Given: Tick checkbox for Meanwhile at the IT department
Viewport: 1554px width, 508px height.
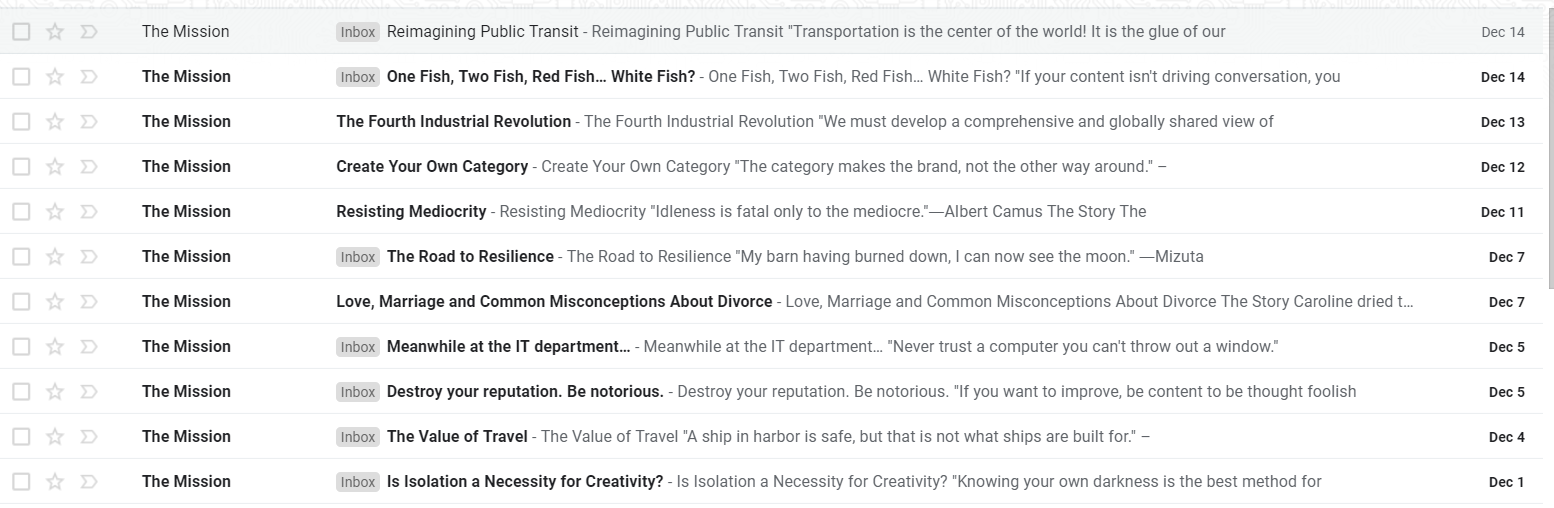Looking at the screenshot, I should tap(21, 347).
